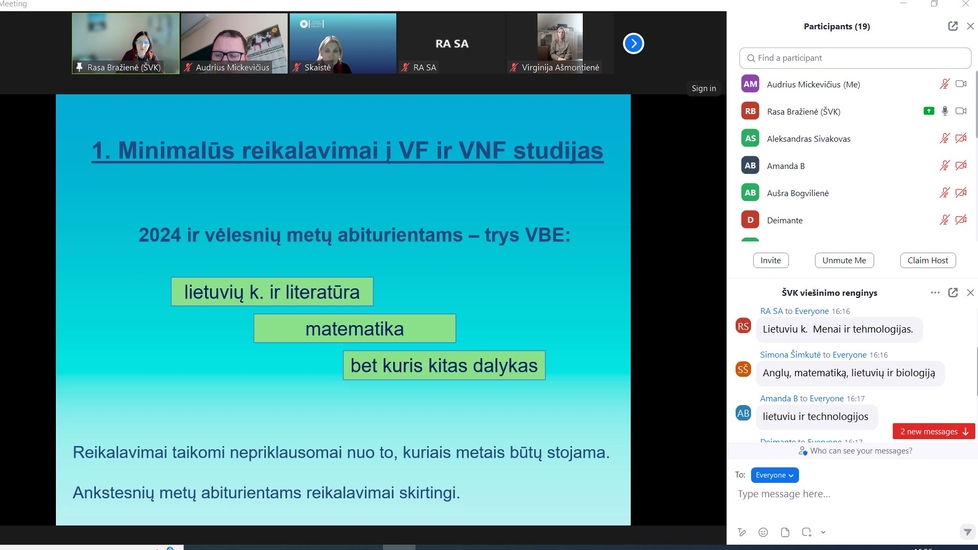Select Audrius Mickevičius (Me) in participants list
The width and height of the screenshot is (978, 550).
813,84
